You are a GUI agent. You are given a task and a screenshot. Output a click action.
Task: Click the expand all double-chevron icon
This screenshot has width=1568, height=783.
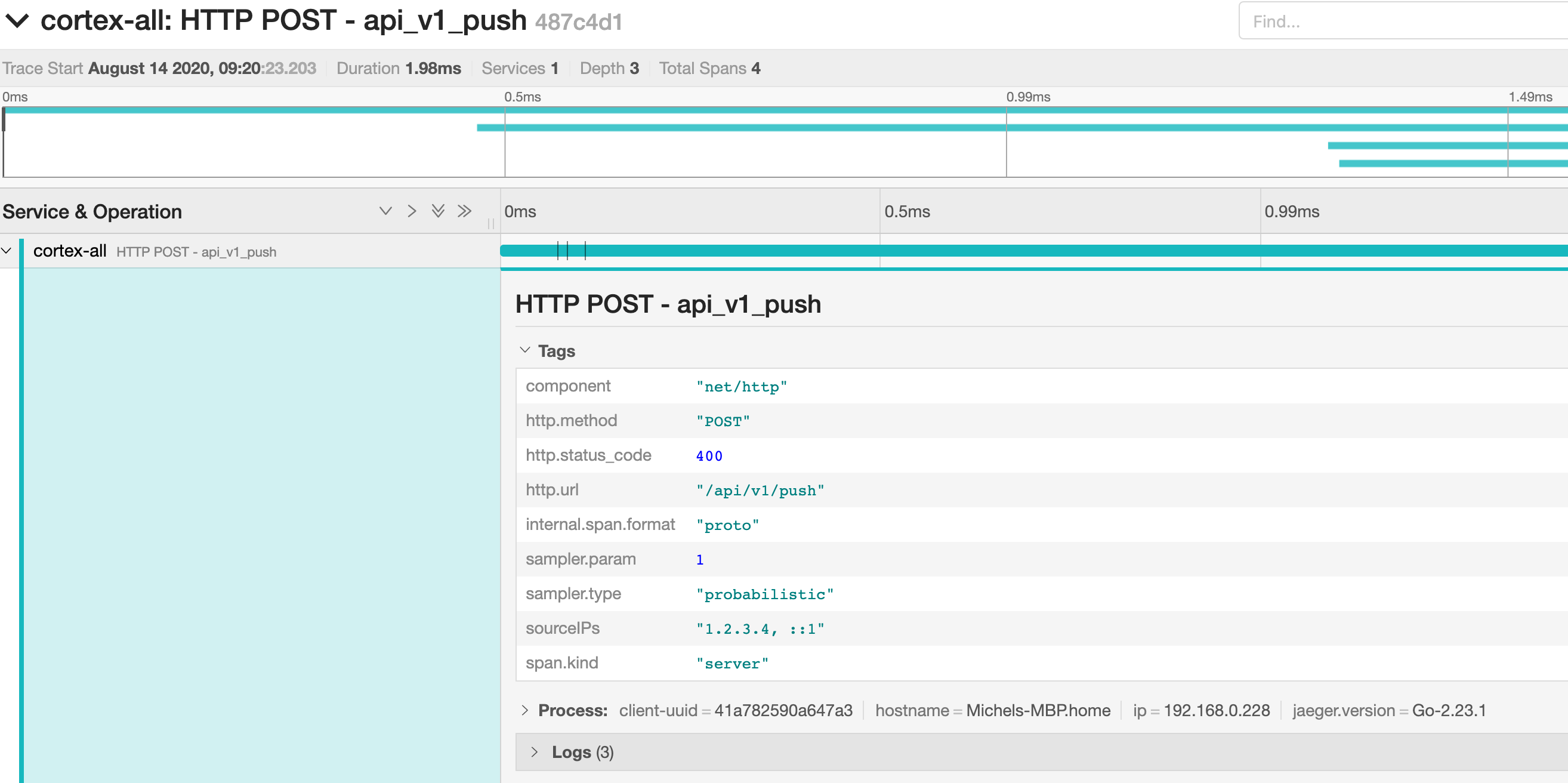[x=438, y=211]
